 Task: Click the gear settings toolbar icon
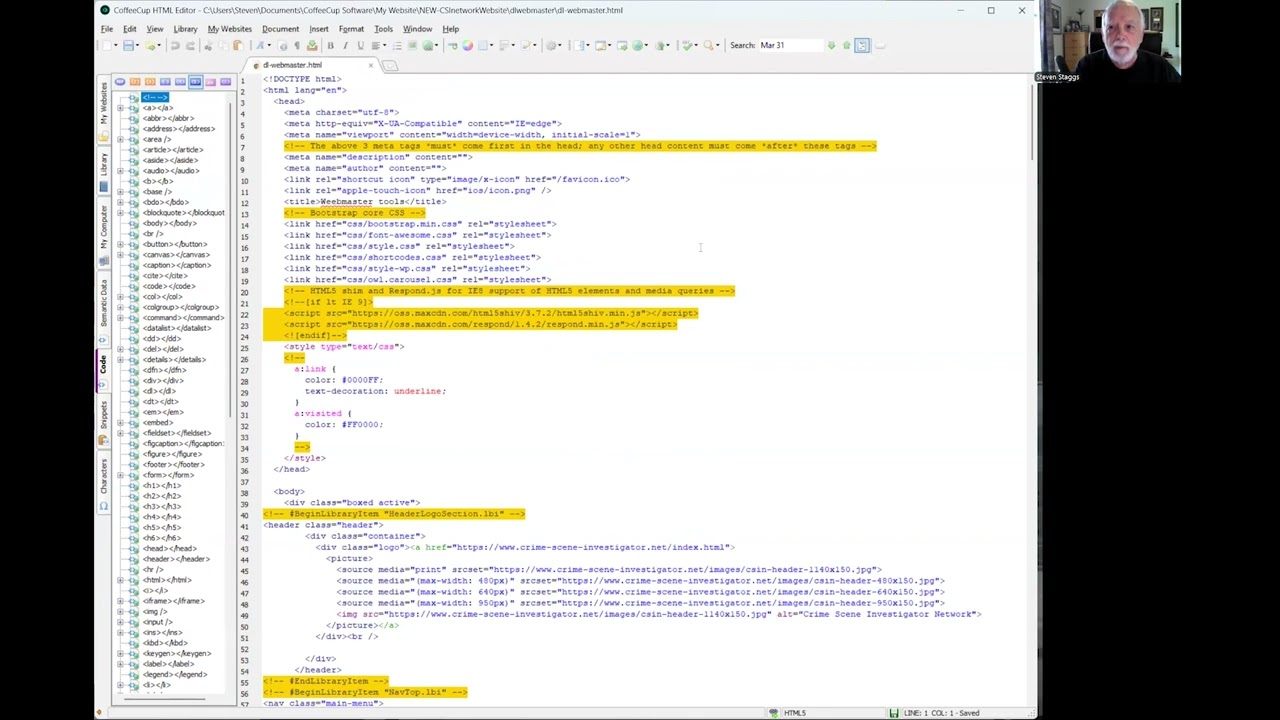pyautogui.click(x=550, y=45)
